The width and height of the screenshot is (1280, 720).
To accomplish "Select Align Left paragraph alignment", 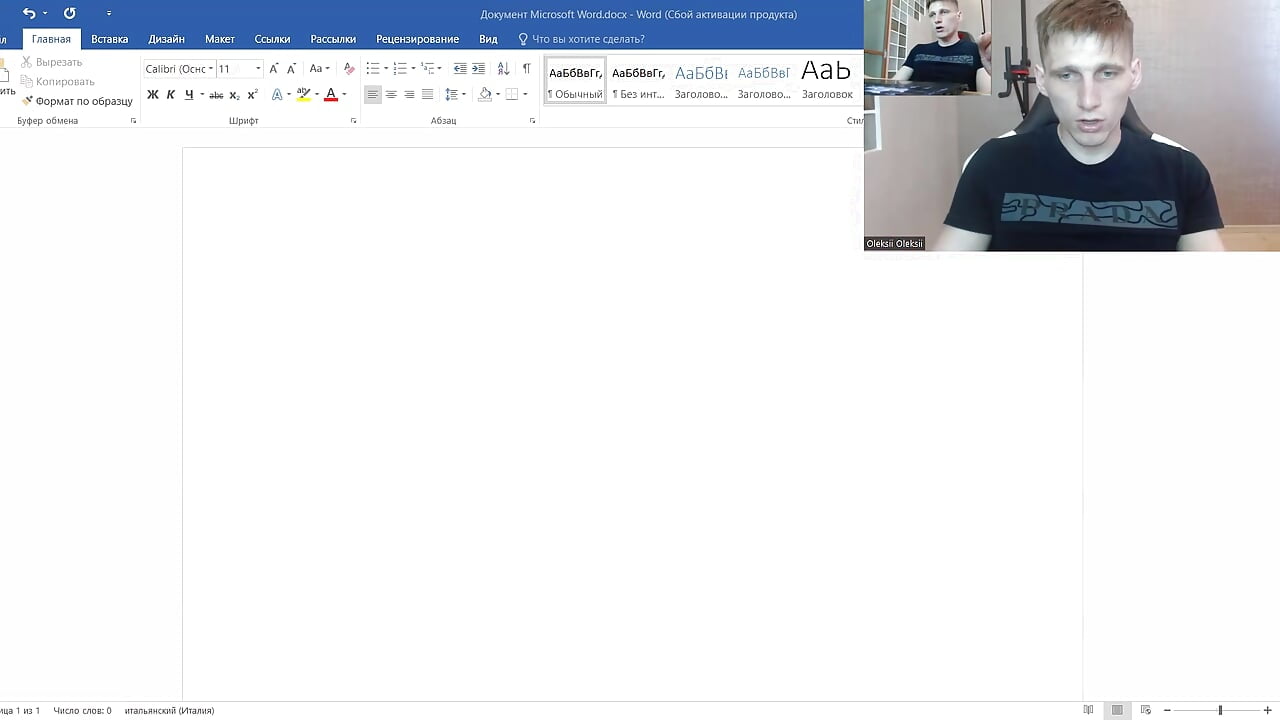I will coord(373,95).
